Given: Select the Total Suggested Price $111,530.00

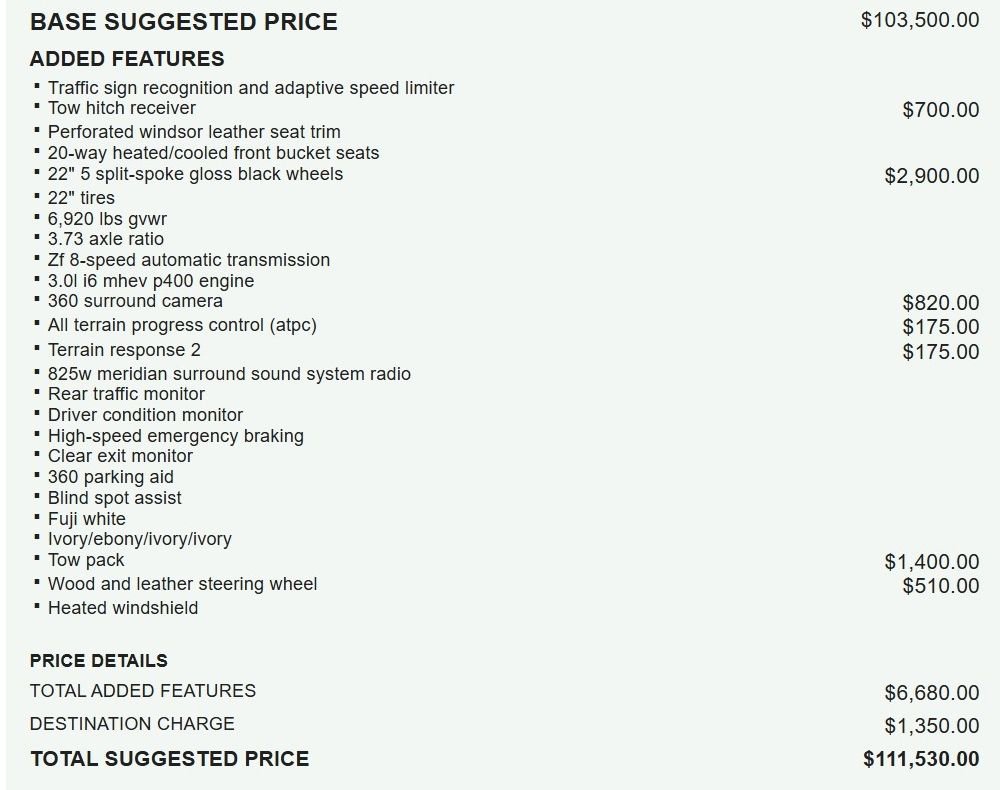Looking at the screenshot, I should (x=922, y=759).
